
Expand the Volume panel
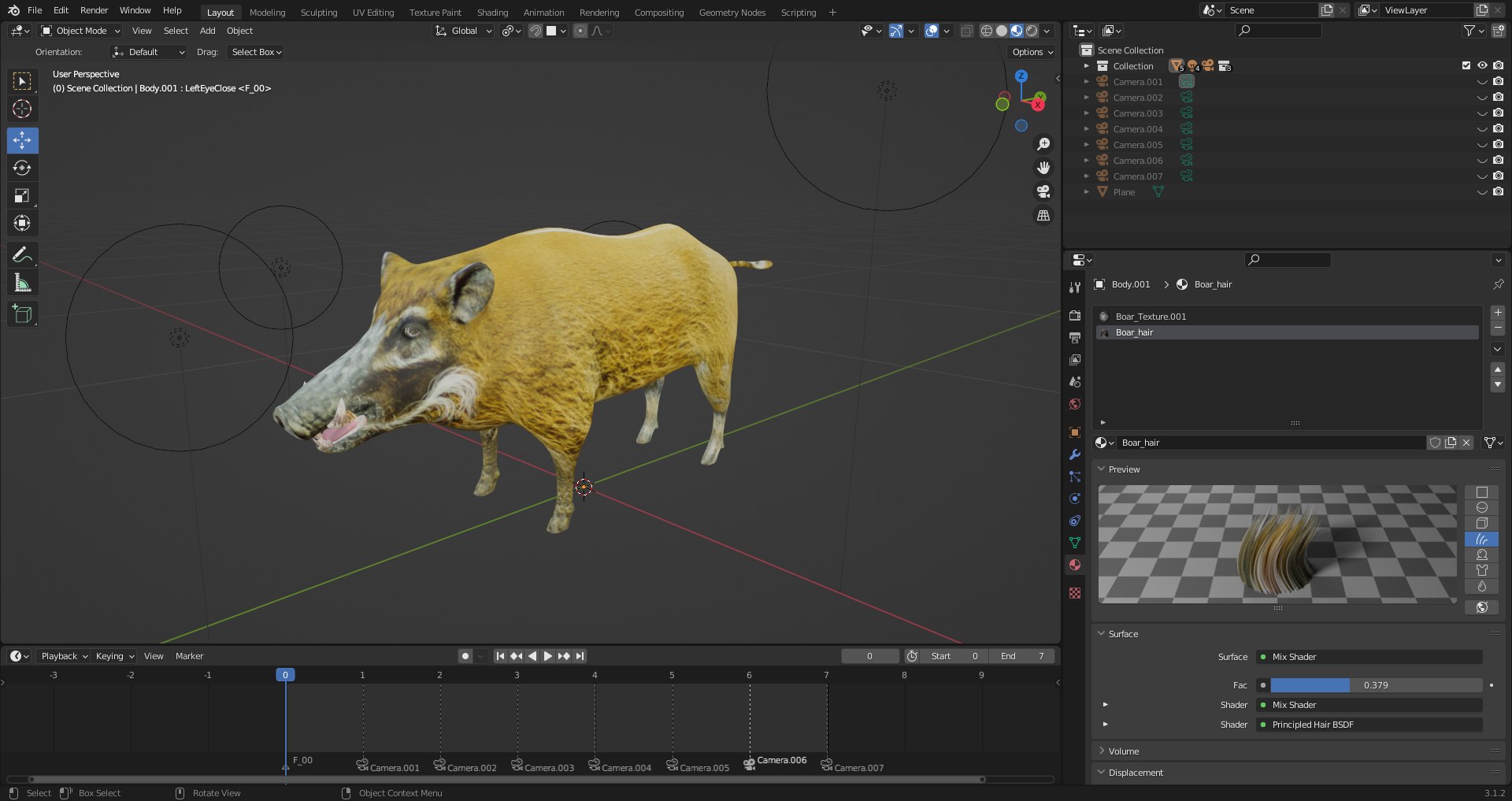tap(1102, 751)
